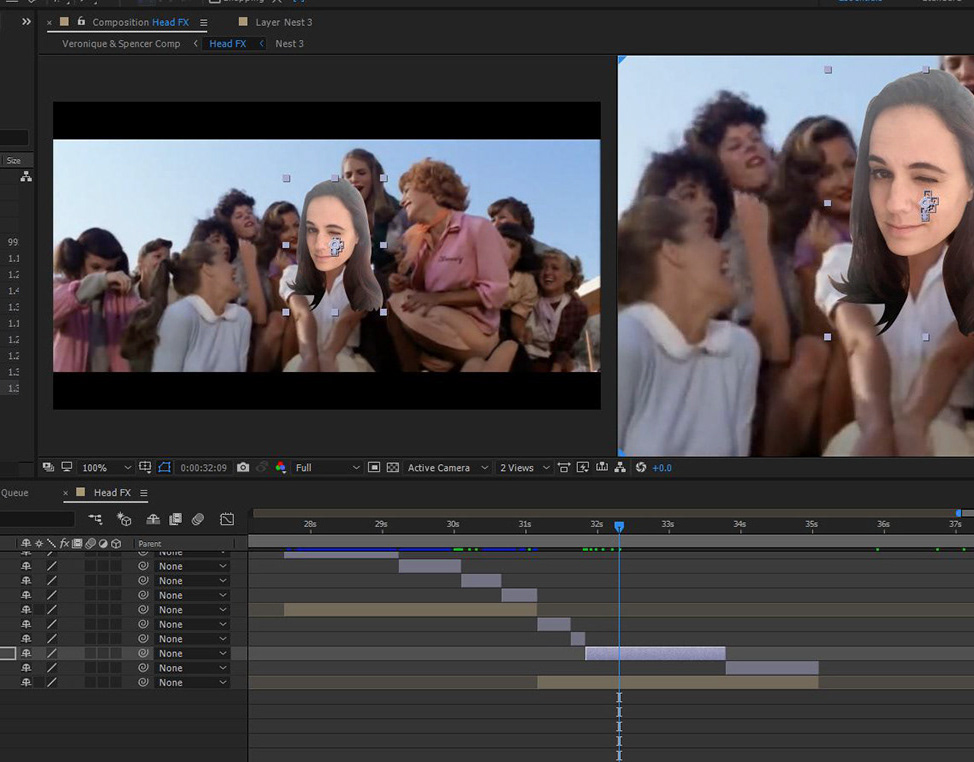Open the Full resolution dropdown
This screenshot has height=762, width=974.
tap(327, 468)
